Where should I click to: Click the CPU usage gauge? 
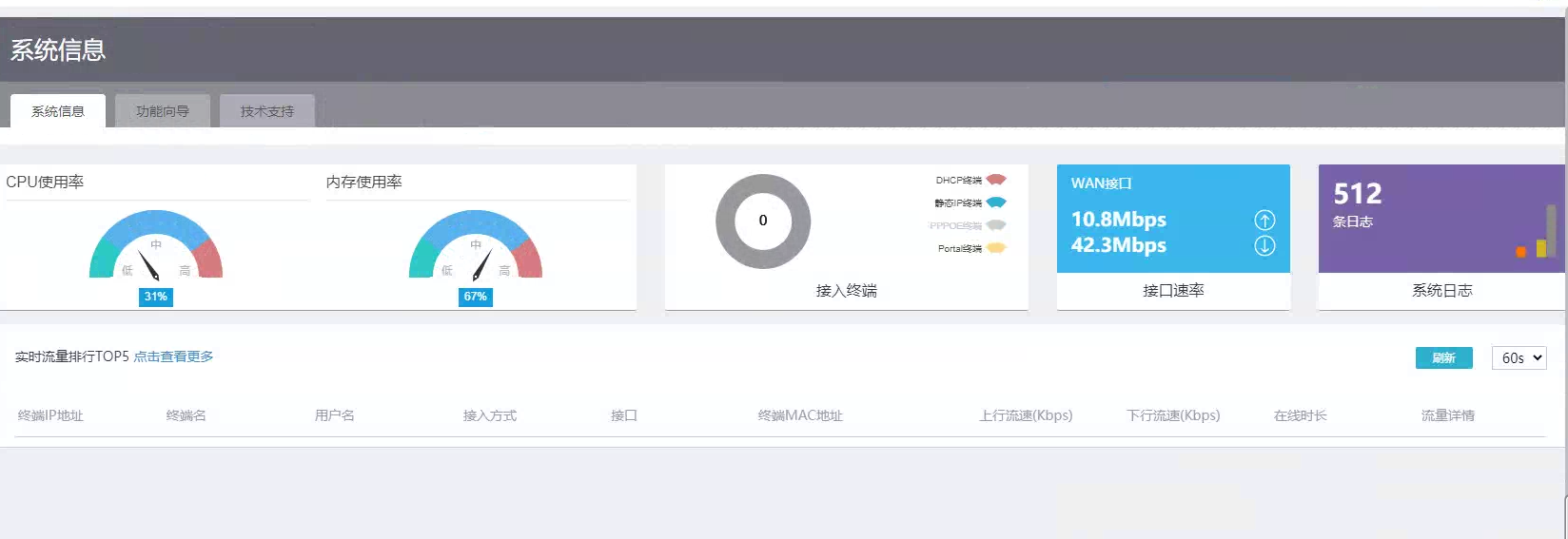coord(156,244)
